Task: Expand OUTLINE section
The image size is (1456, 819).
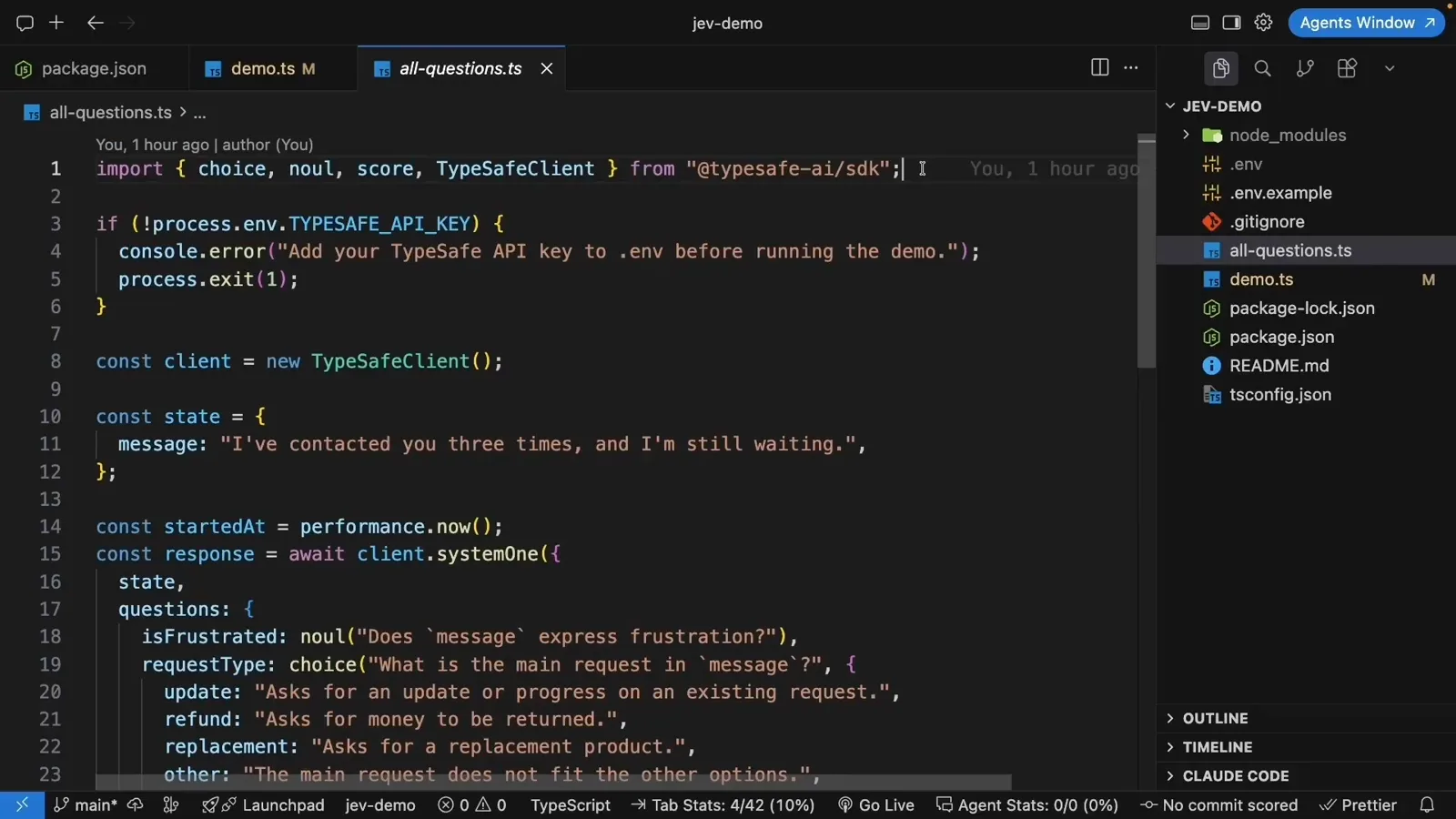Action: pyautogui.click(x=1307, y=718)
